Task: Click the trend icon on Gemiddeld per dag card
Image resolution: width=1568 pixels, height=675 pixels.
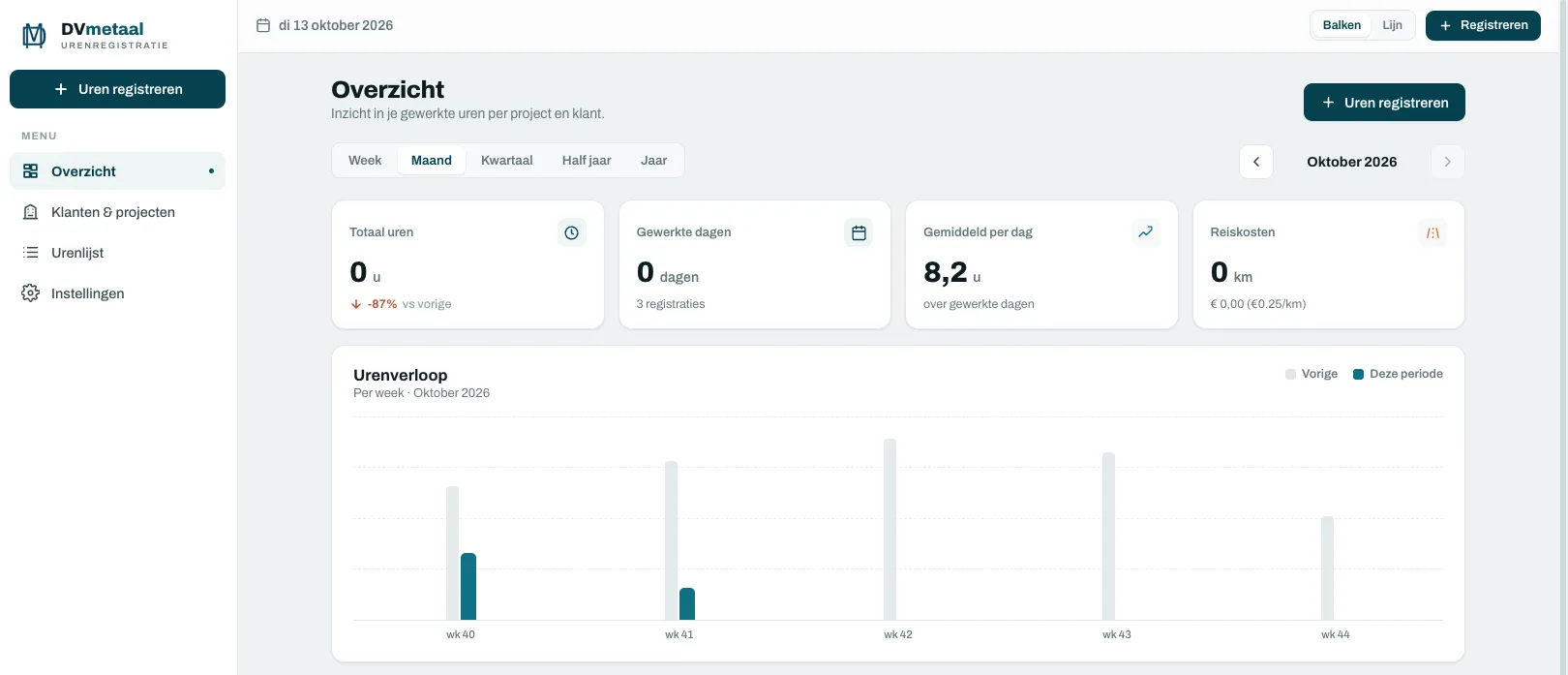Action: [1146, 232]
